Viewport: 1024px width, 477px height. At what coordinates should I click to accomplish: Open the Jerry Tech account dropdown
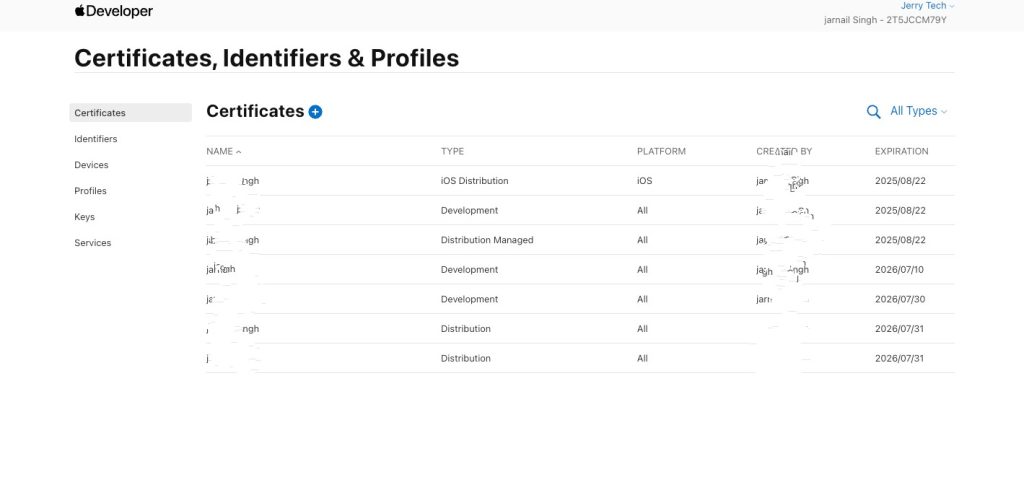(927, 6)
